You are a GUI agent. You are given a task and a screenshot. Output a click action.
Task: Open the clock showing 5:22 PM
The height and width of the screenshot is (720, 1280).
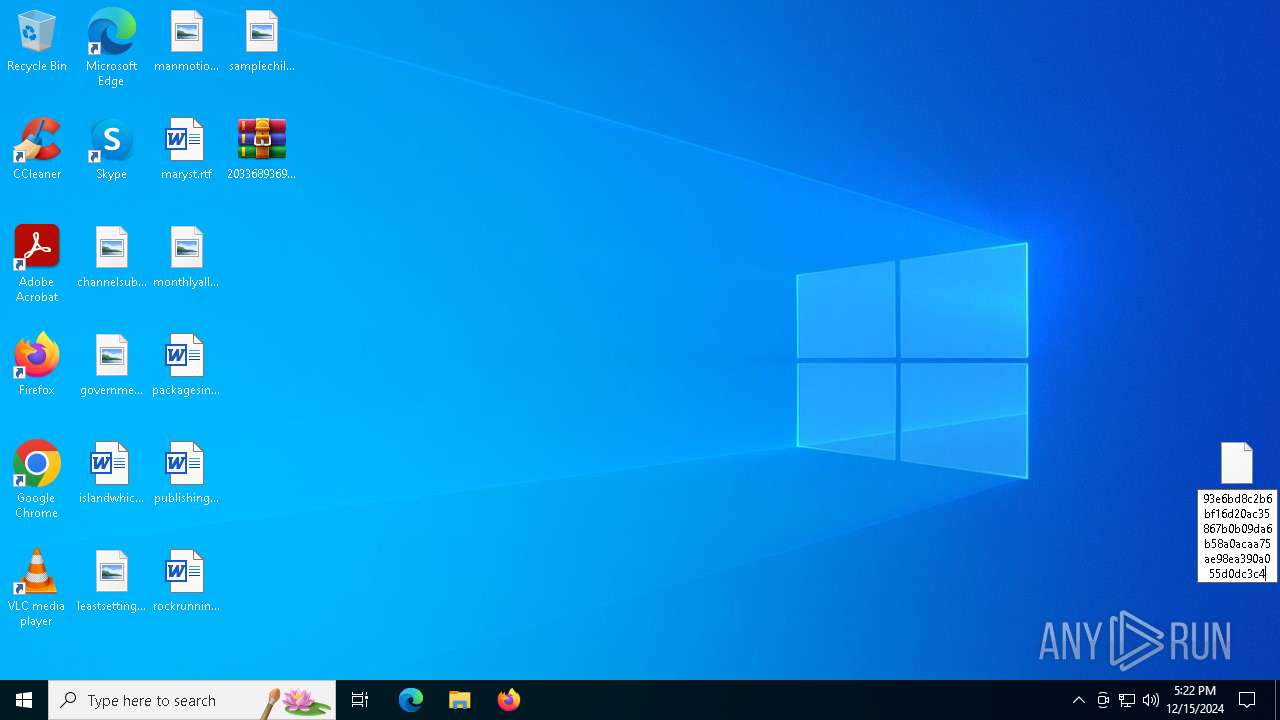pos(1195,700)
